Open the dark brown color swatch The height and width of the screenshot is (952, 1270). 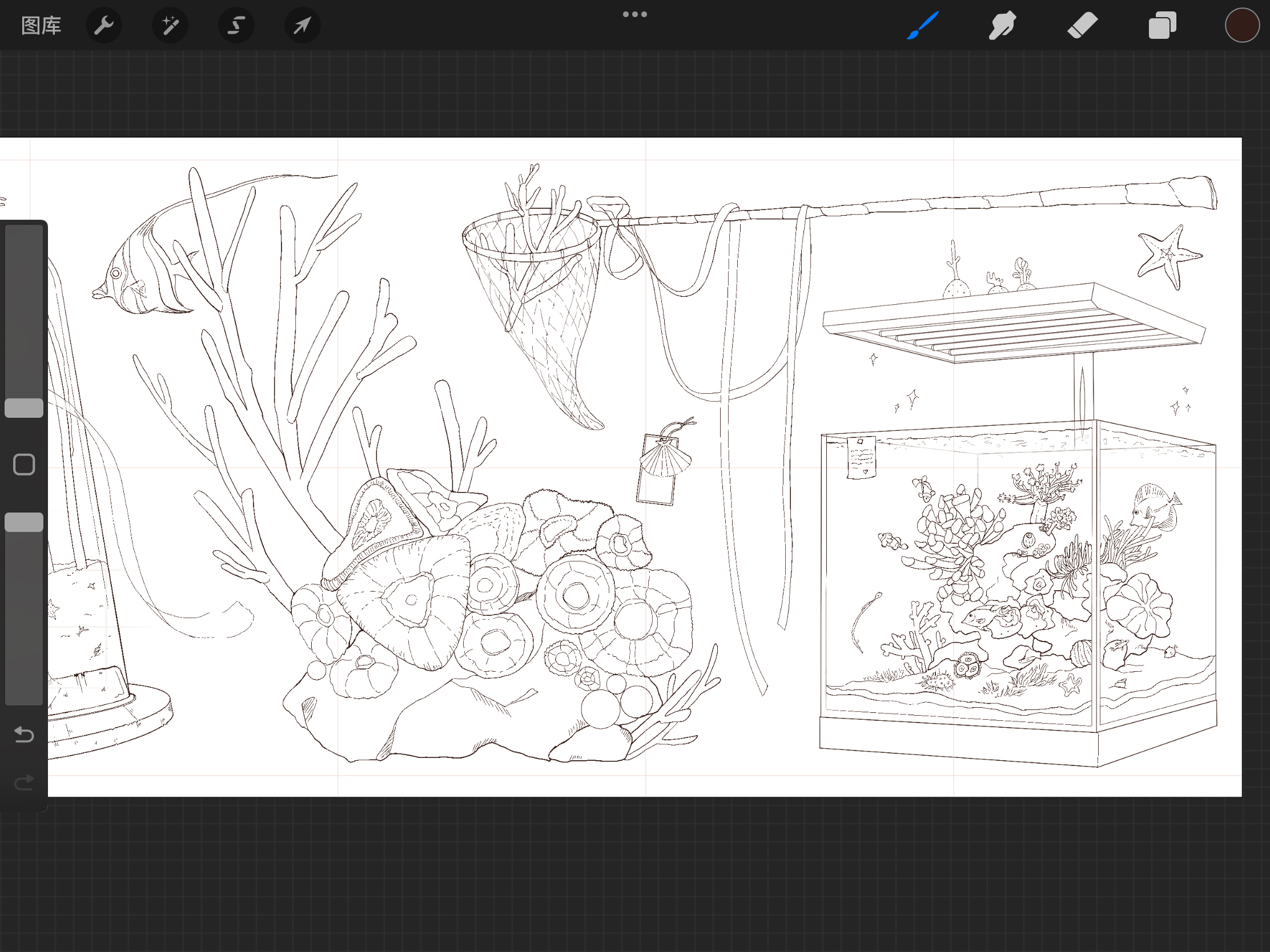click(x=1242, y=26)
